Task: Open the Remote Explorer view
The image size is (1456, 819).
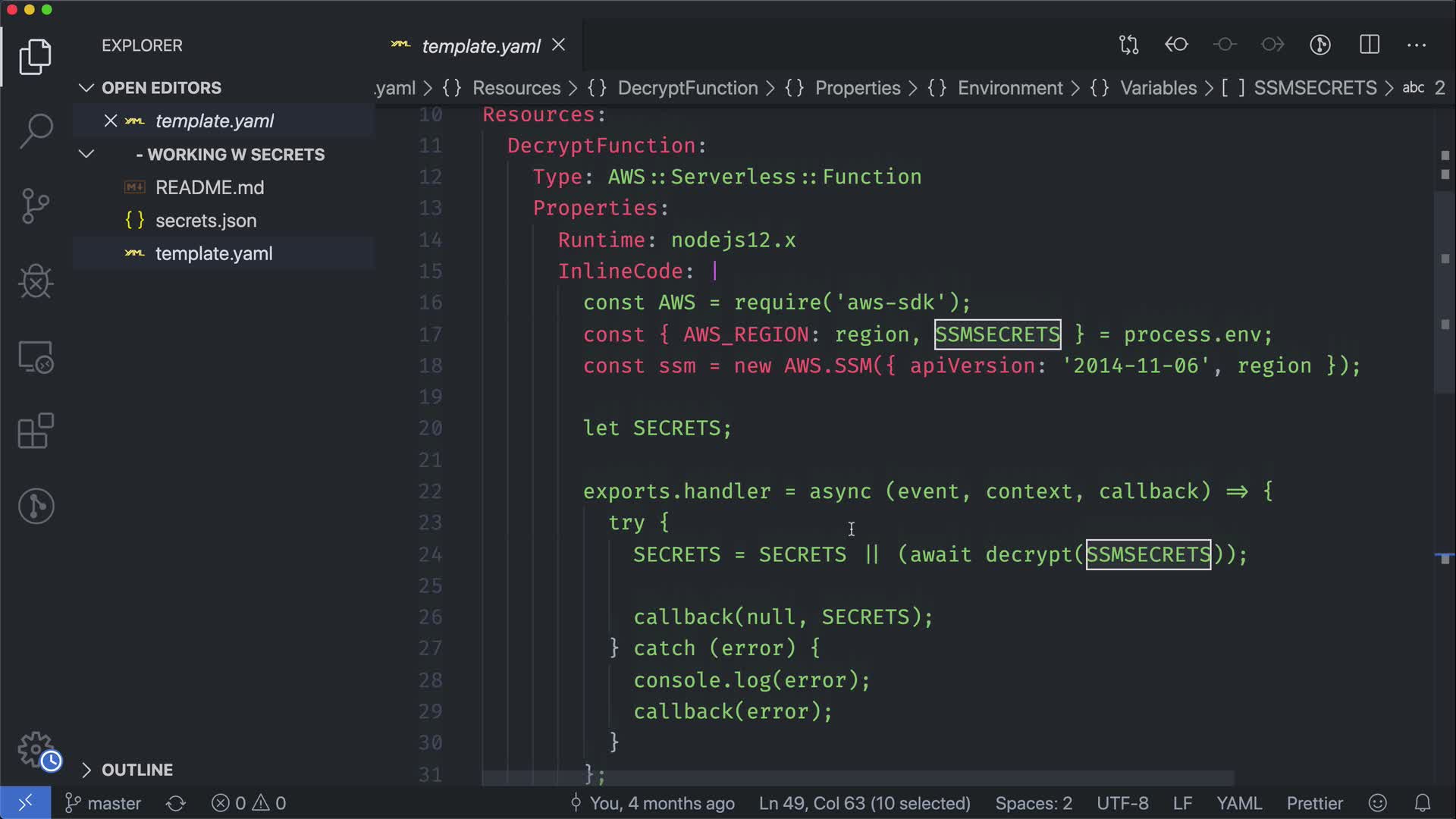Action: coord(36,356)
